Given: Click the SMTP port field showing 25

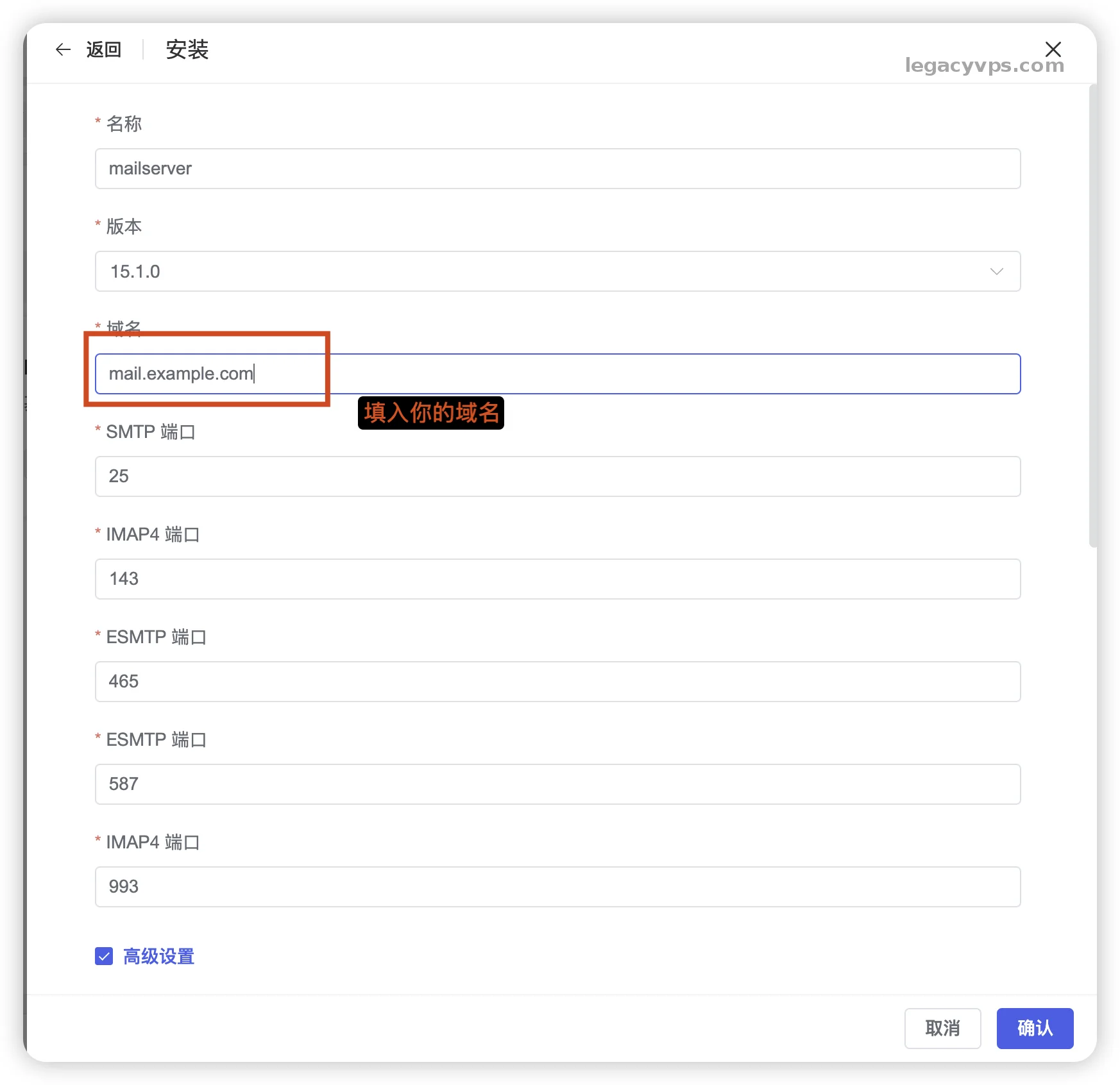Looking at the screenshot, I should tap(557, 476).
